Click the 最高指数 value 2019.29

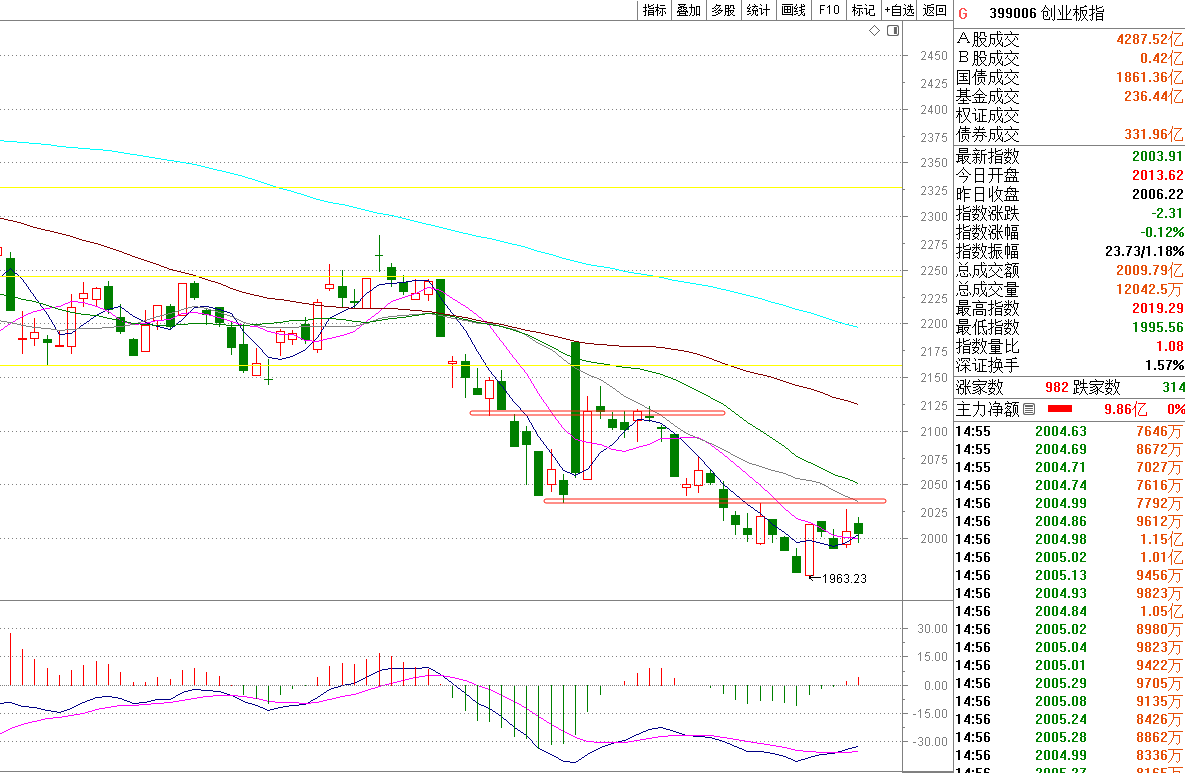click(1157, 308)
